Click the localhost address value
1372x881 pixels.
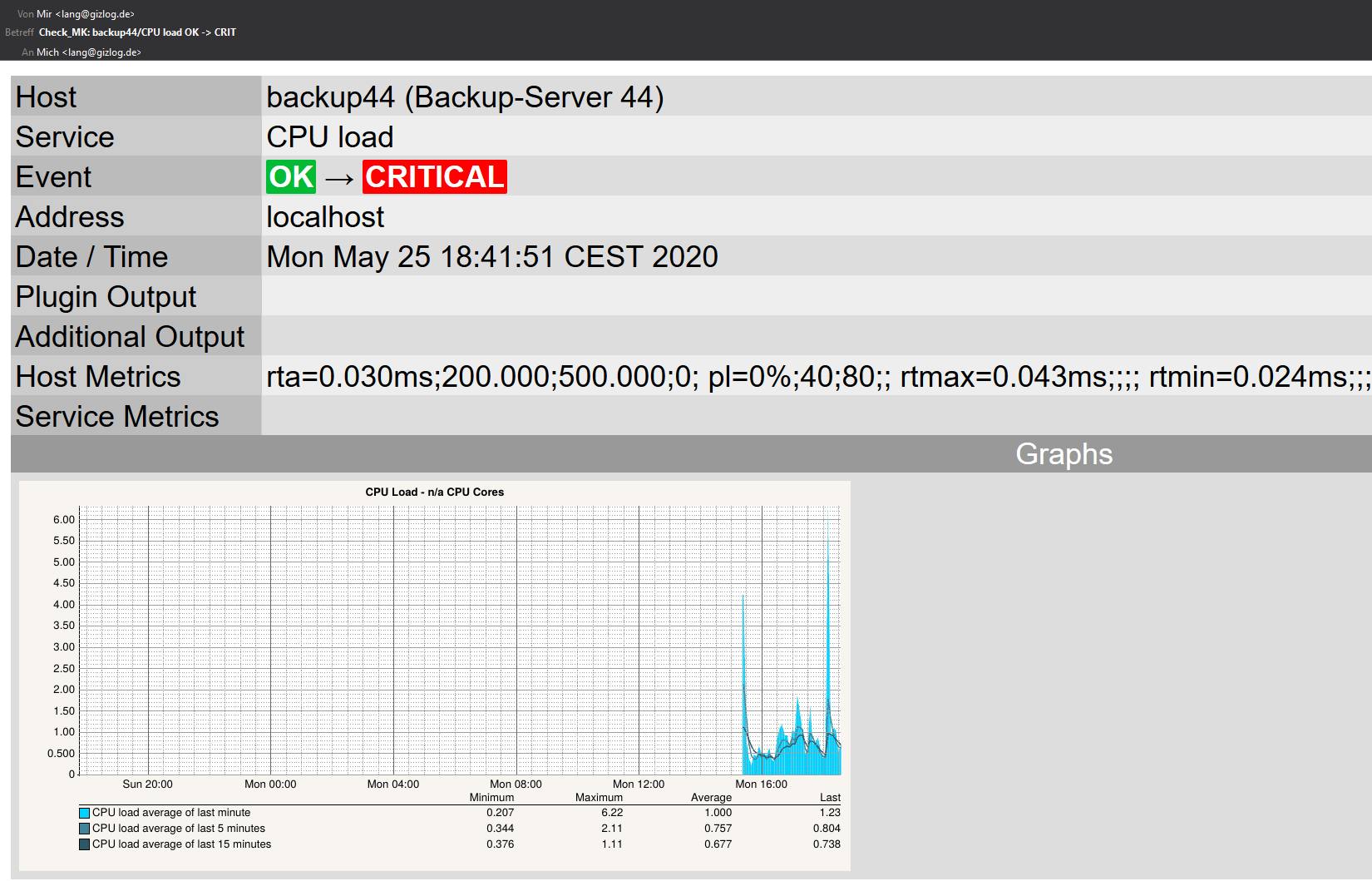click(x=325, y=217)
